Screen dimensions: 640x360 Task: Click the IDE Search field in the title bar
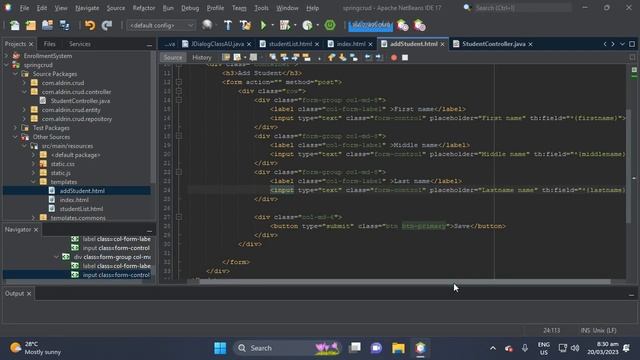click(522, 8)
